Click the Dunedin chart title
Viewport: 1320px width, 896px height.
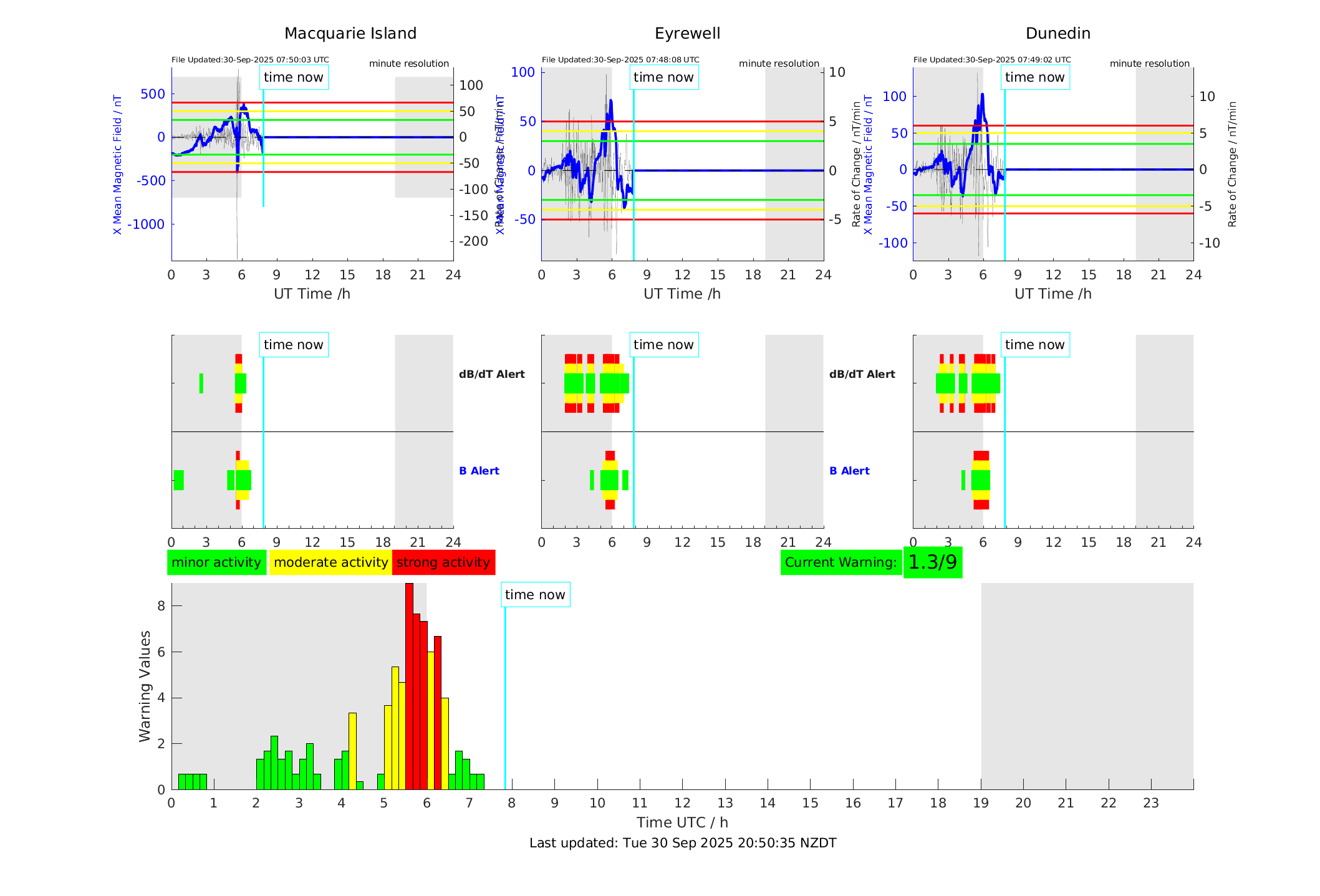pos(1057,34)
